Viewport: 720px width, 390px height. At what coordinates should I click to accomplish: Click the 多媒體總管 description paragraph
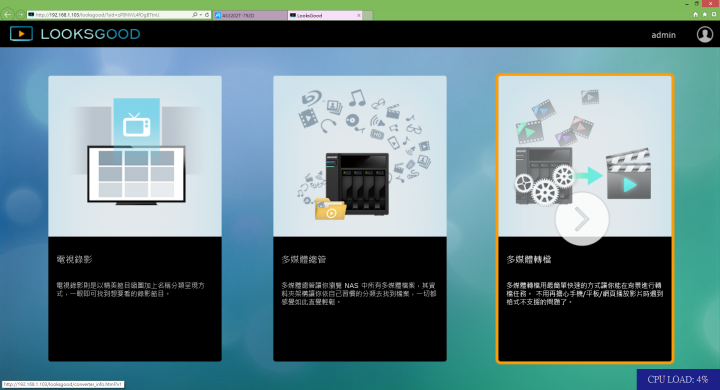tap(359, 294)
